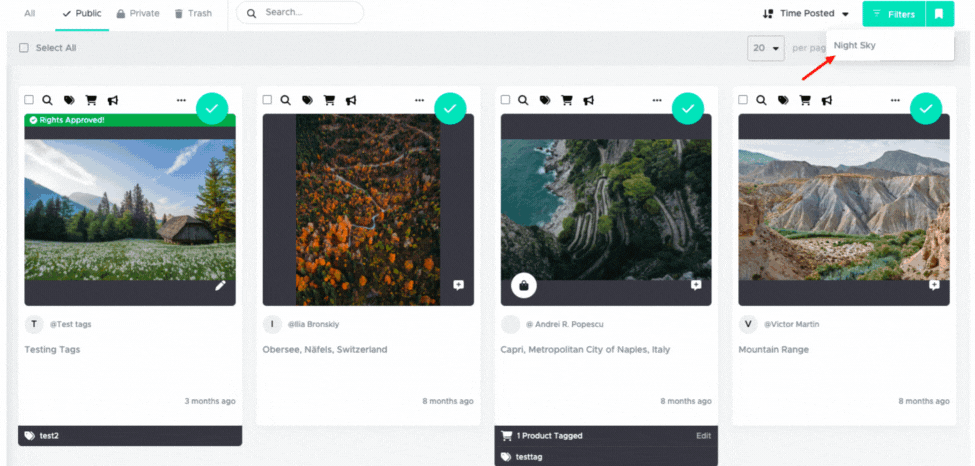
Task: Check the Select All checkbox
Action: pos(24,48)
